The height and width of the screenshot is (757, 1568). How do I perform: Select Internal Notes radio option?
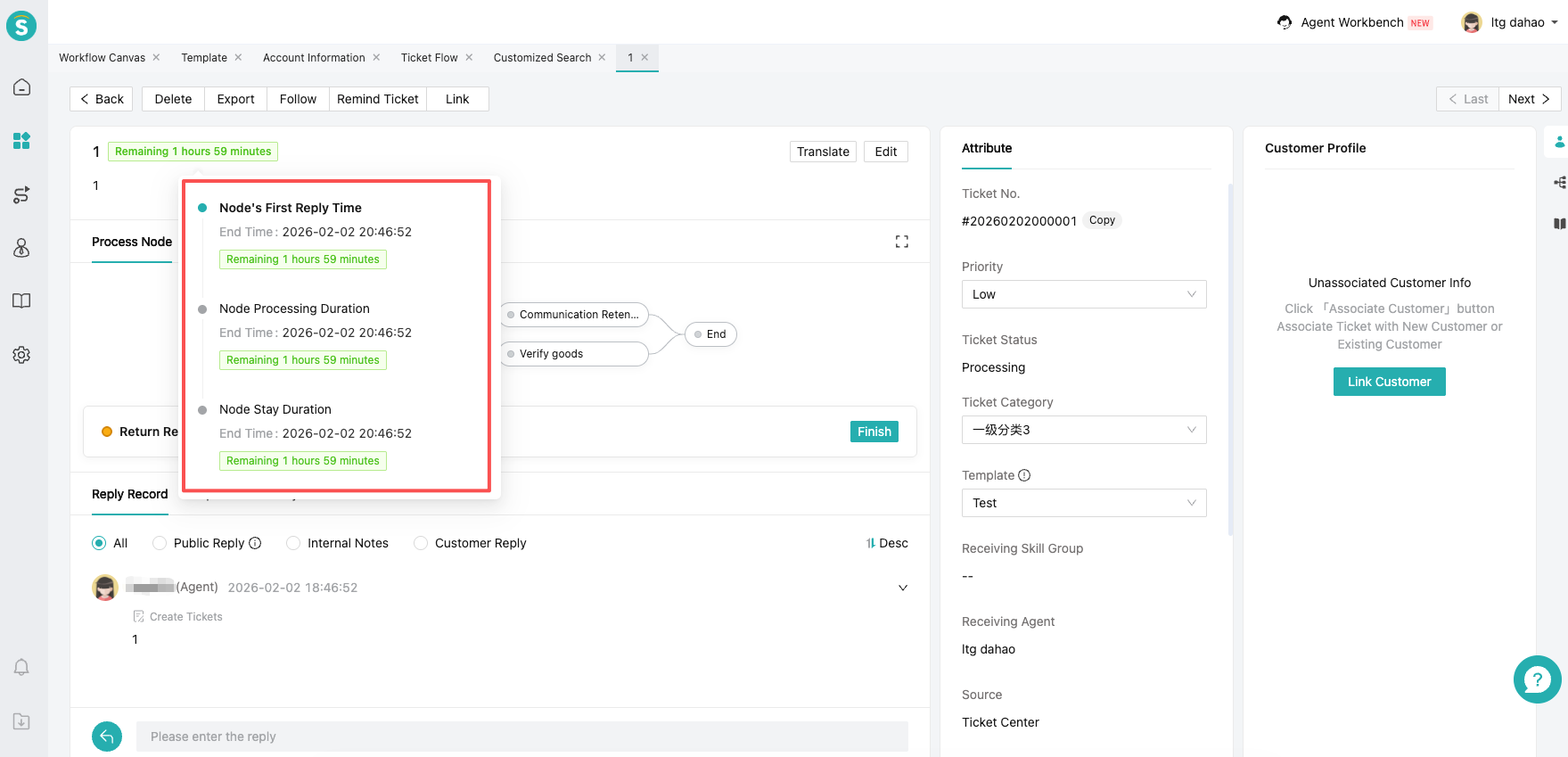tap(293, 543)
